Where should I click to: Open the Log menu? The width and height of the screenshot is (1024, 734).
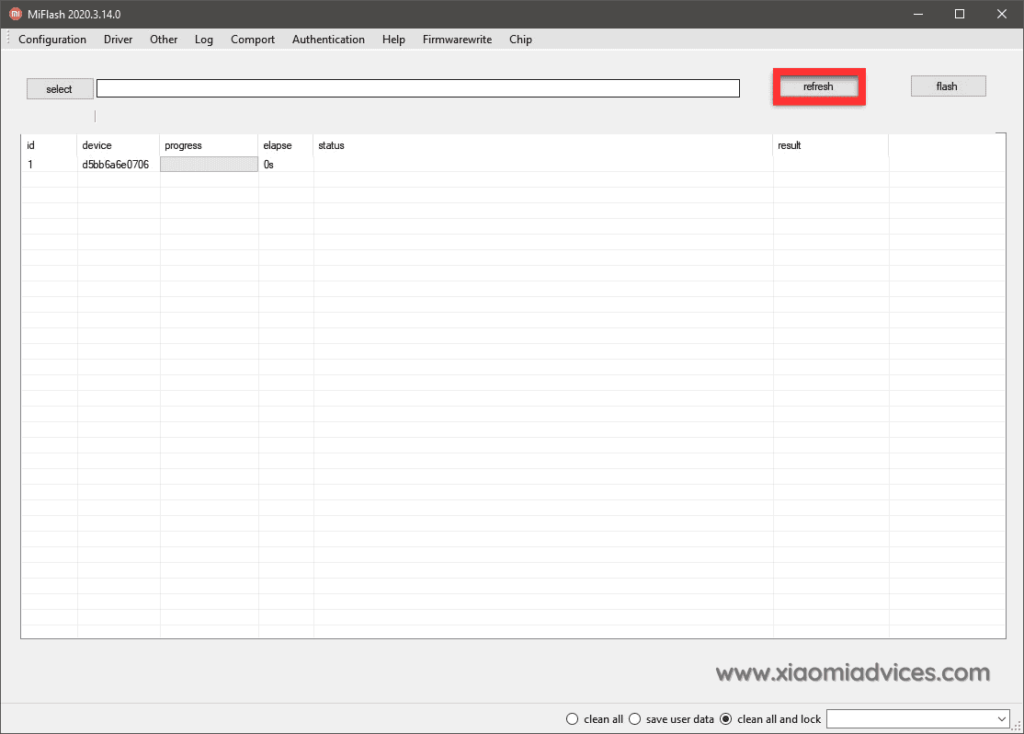[204, 39]
